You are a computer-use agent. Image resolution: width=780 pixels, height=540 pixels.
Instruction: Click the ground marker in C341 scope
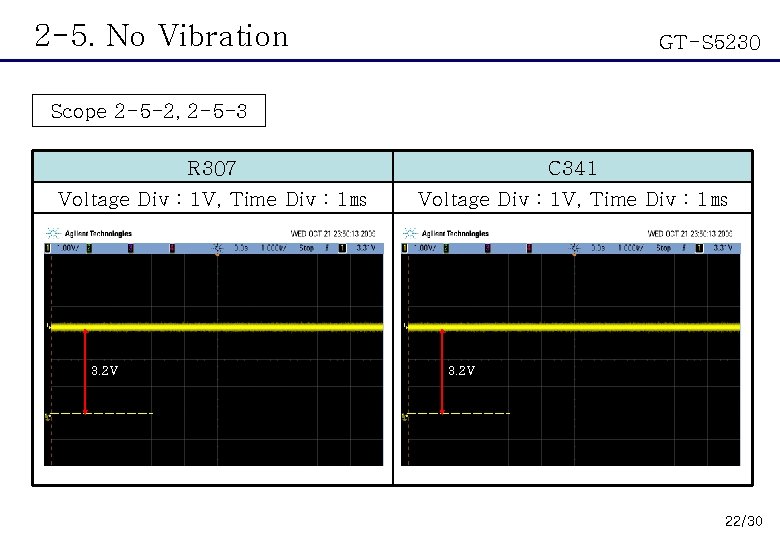[404, 417]
